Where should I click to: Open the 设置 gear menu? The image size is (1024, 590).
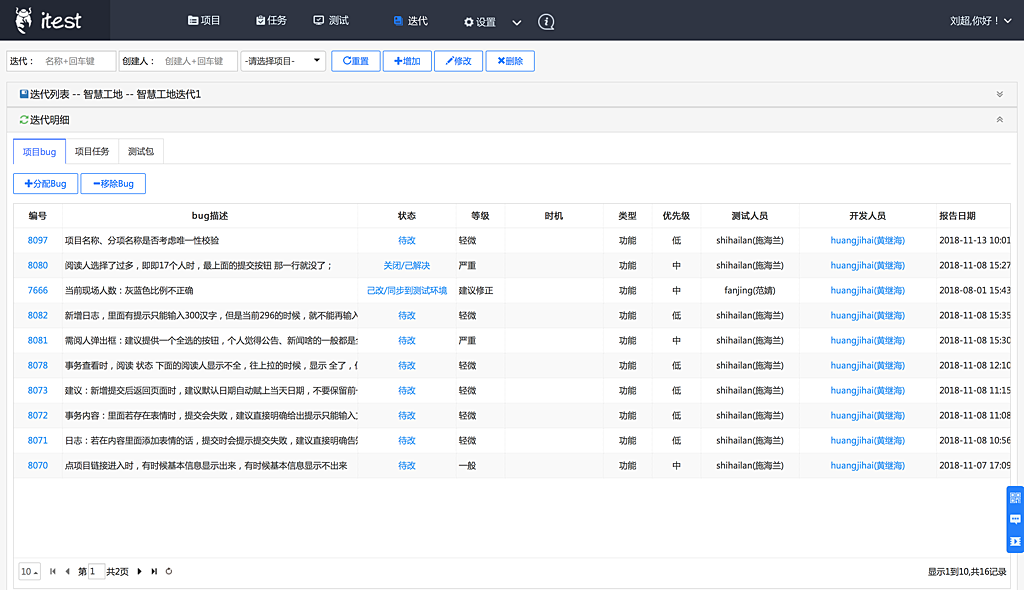(x=480, y=22)
